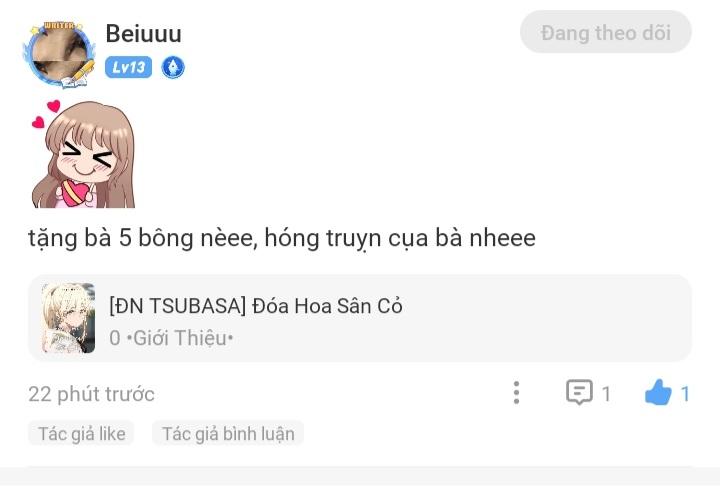Click the like count number
Viewport: 720px width, 486px height.
tap(685, 394)
